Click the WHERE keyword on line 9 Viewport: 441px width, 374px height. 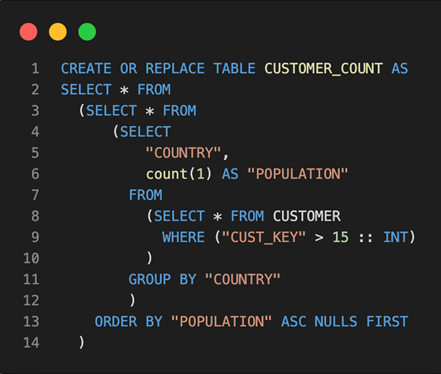tap(183, 237)
